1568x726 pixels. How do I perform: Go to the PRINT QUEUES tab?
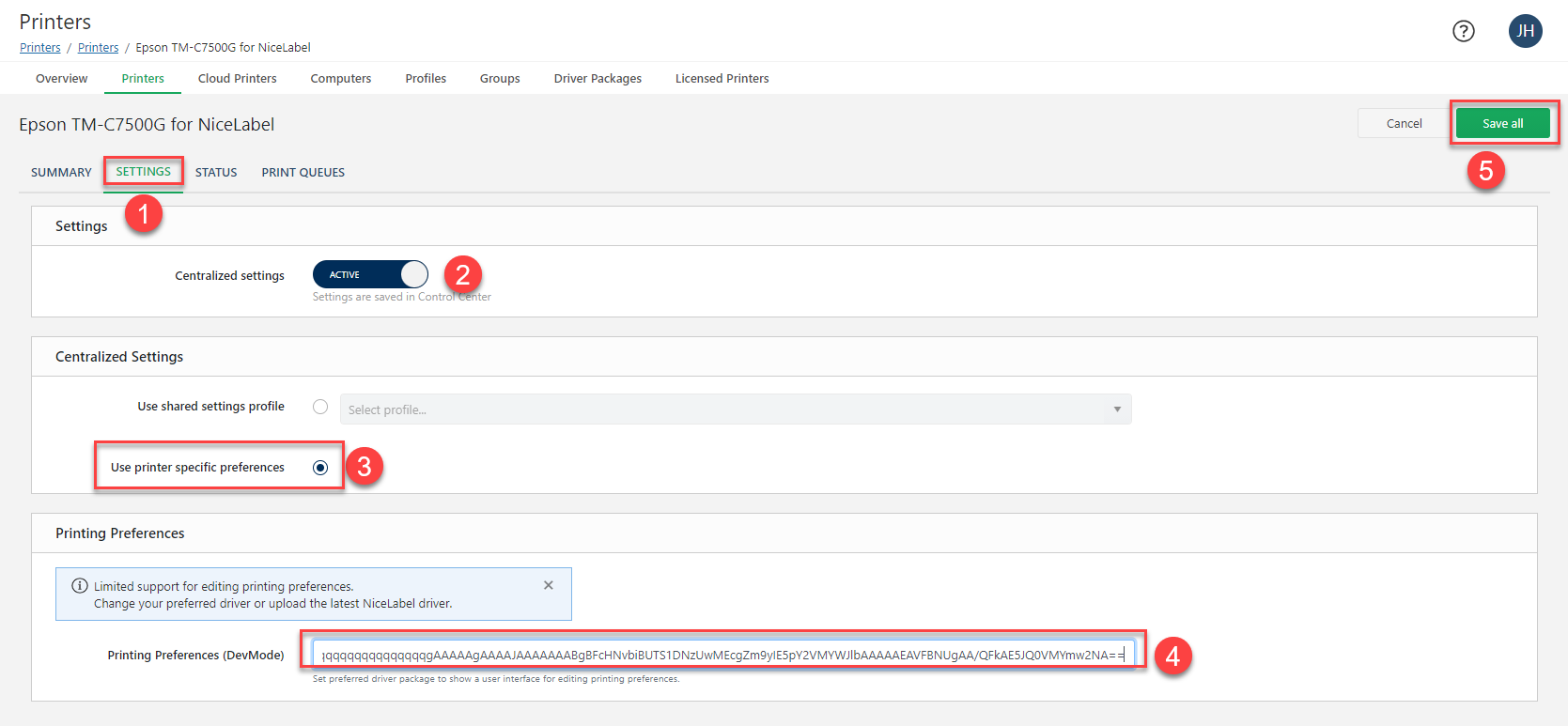pyautogui.click(x=303, y=173)
